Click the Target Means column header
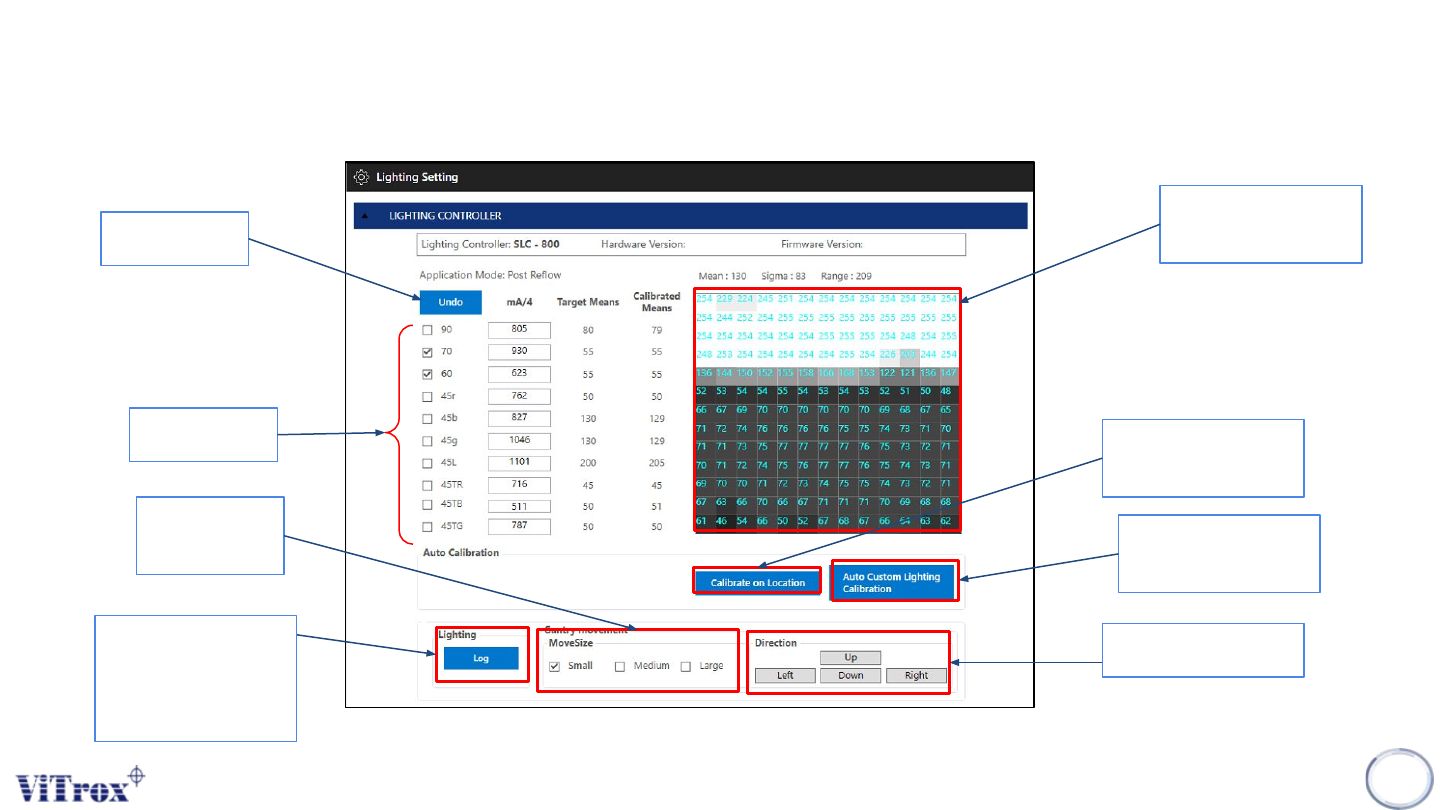Image resolution: width=1440 pixels, height=810 pixels. click(x=588, y=302)
